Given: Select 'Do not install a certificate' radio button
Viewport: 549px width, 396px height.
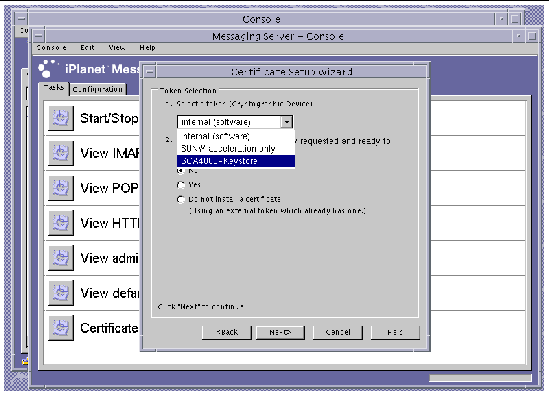Looking at the screenshot, I should coord(181,199).
